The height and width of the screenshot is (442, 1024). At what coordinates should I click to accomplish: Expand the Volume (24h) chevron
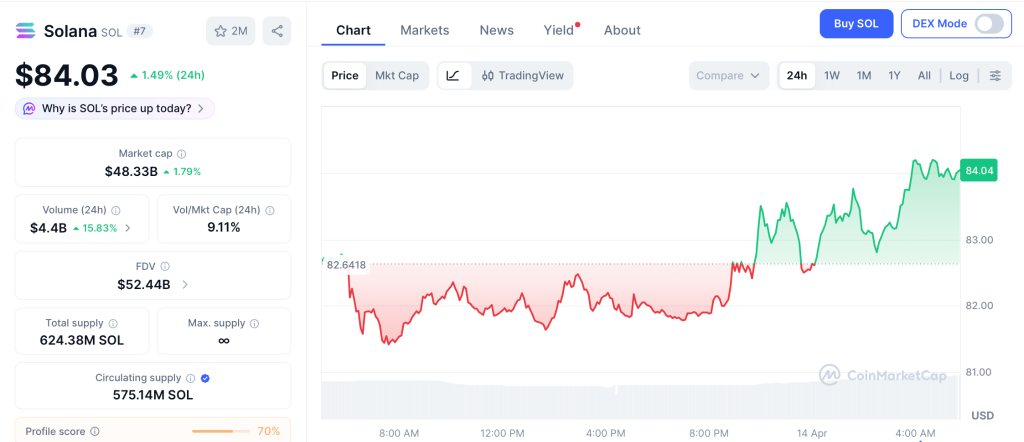(127, 228)
